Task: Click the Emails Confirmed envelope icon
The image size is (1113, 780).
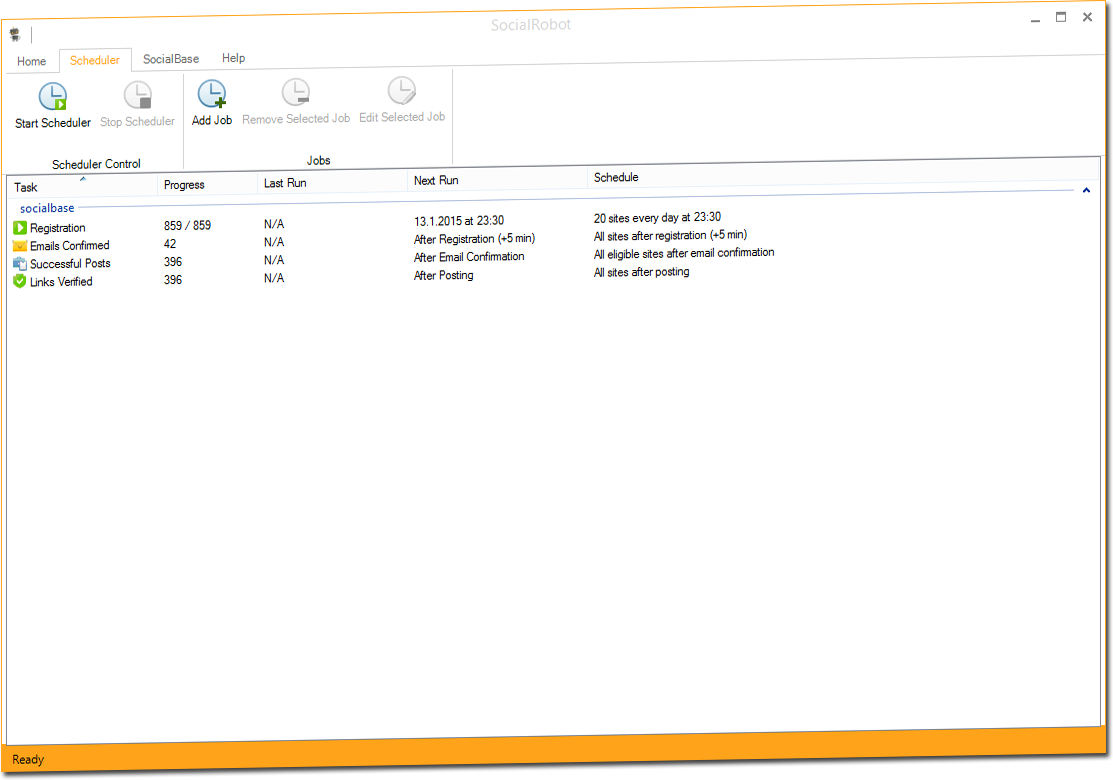Action: pos(20,246)
